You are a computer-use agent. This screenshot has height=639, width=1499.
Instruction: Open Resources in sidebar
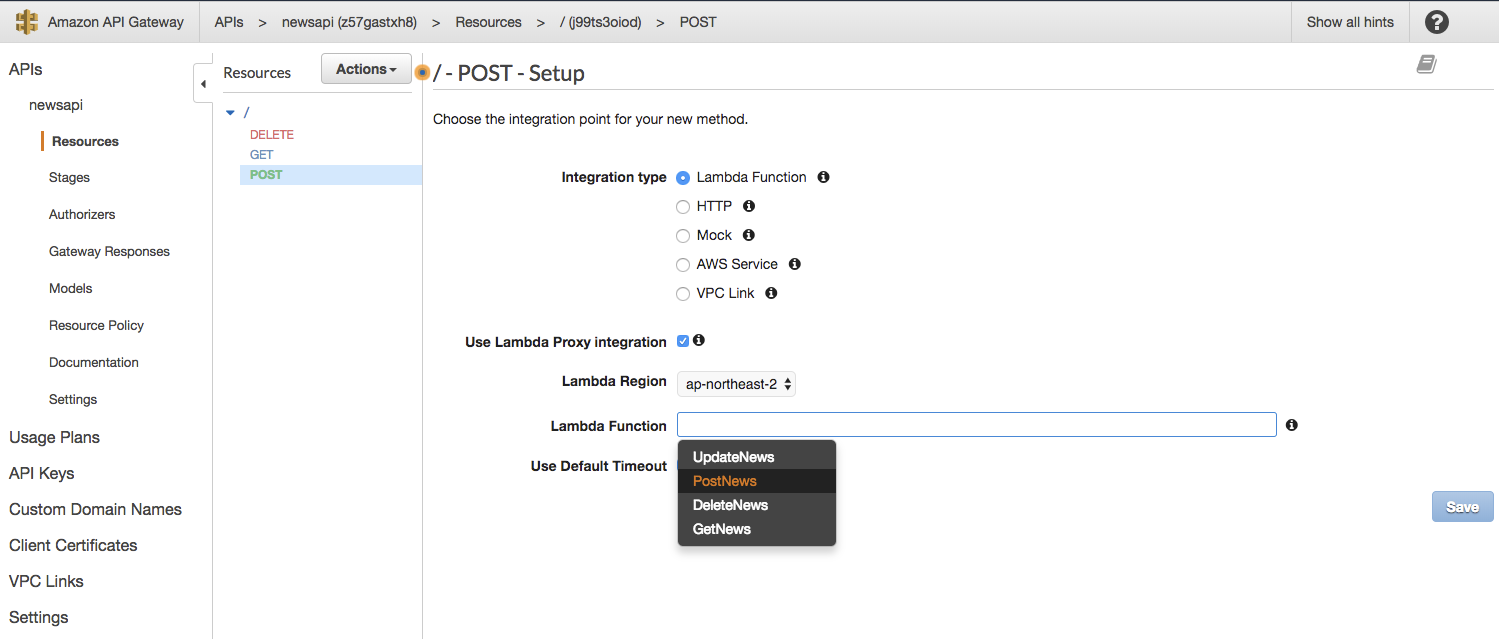[85, 141]
